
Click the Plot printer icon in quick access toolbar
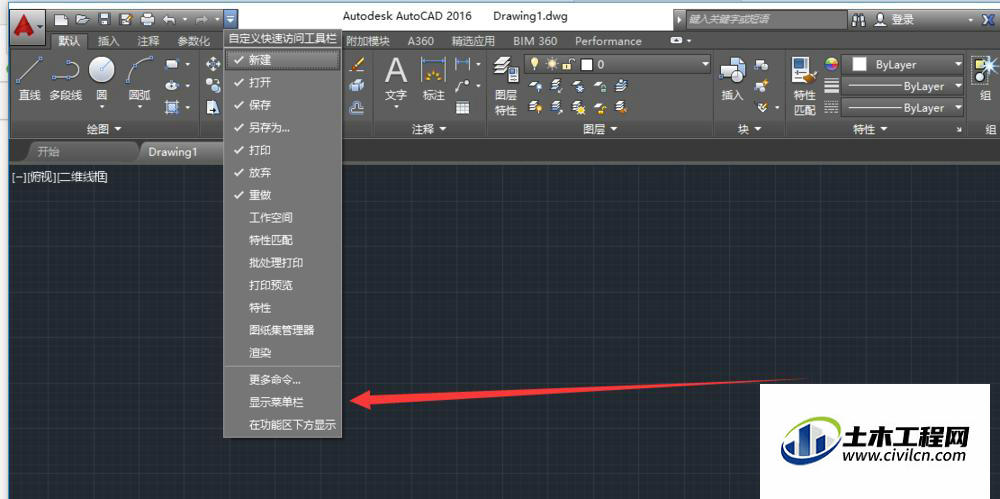click(x=147, y=19)
